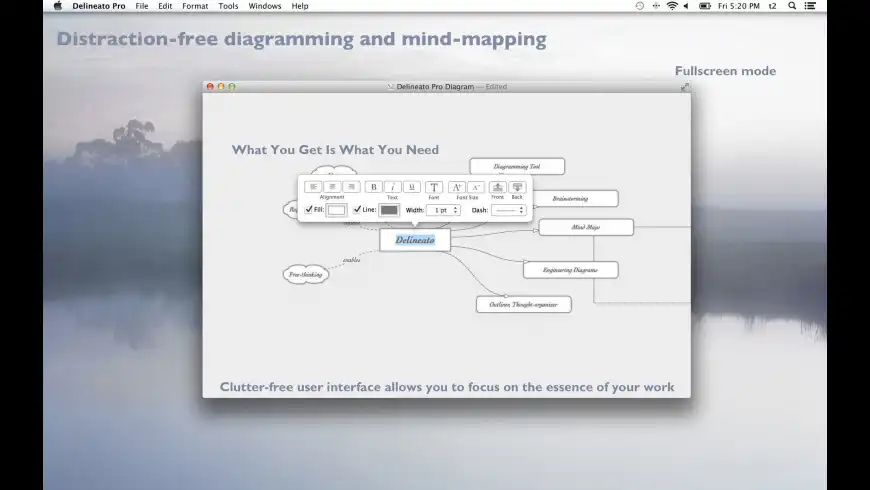Open the File menu
Screen dimensions: 870x490
pos(142,6)
